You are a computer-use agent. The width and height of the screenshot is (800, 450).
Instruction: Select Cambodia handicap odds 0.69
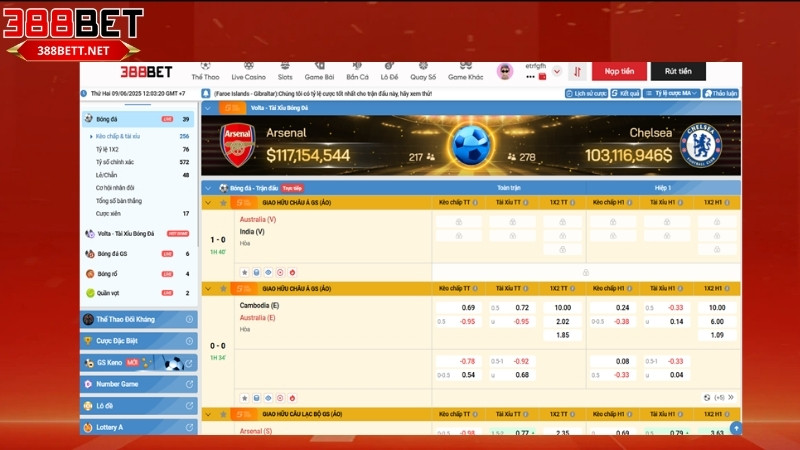click(458, 308)
